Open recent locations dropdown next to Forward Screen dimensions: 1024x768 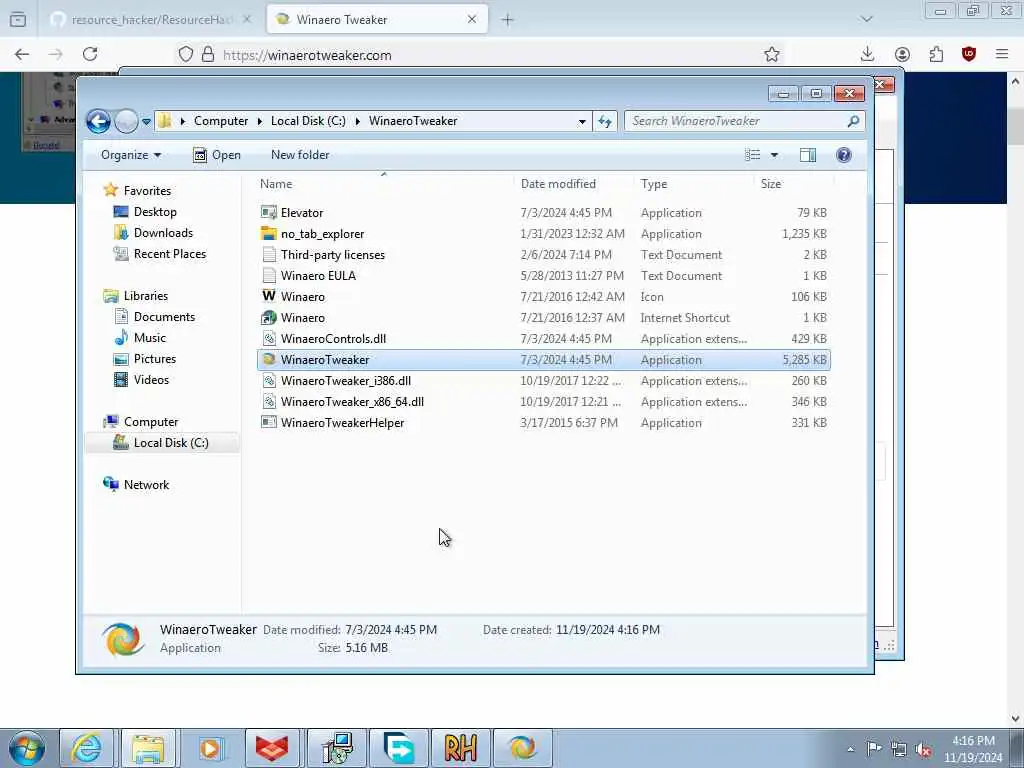pos(146,121)
